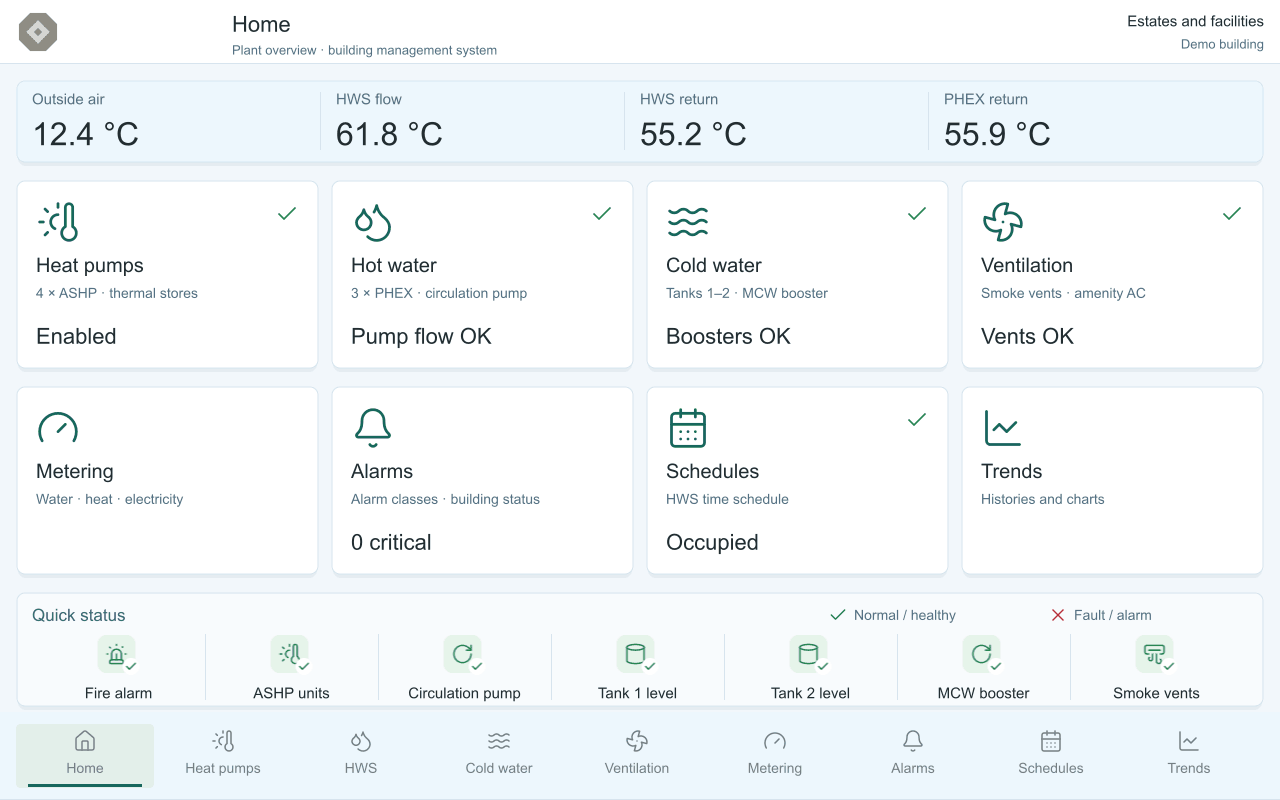Open the Cold water card title
Image resolution: width=1280 pixels, height=800 pixels.
(x=714, y=265)
